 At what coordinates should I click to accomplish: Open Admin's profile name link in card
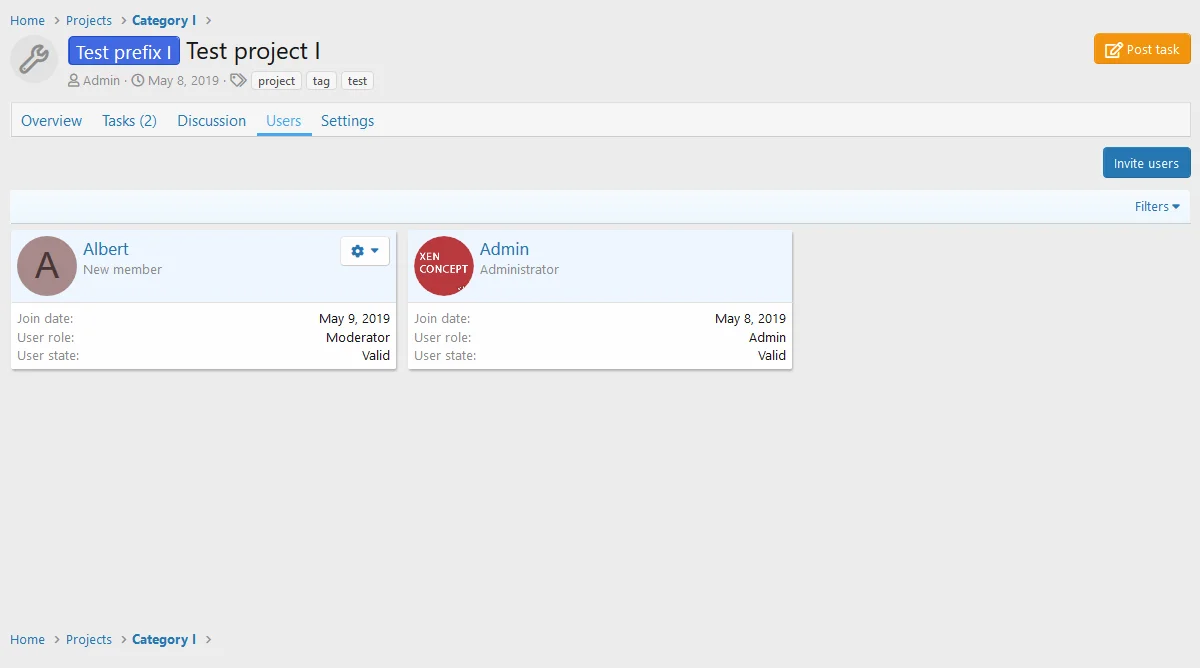pyautogui.click(x=504, y=249)
